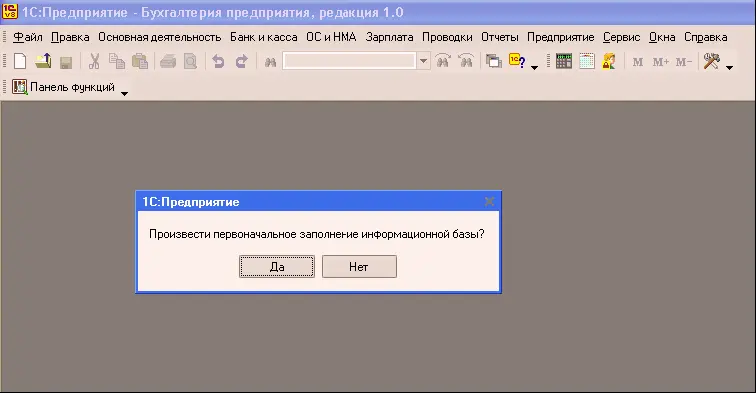This screenshot has height=393, width=756.
Task: Click the user figure icon
Action: click(x=609, y=61)
